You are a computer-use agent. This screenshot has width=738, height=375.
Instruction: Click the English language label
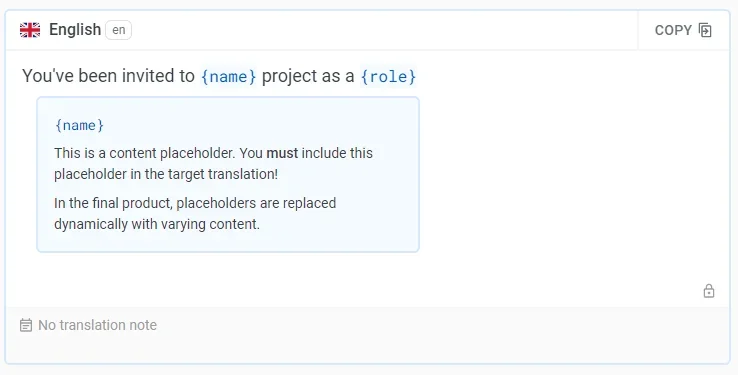[75, 30]
